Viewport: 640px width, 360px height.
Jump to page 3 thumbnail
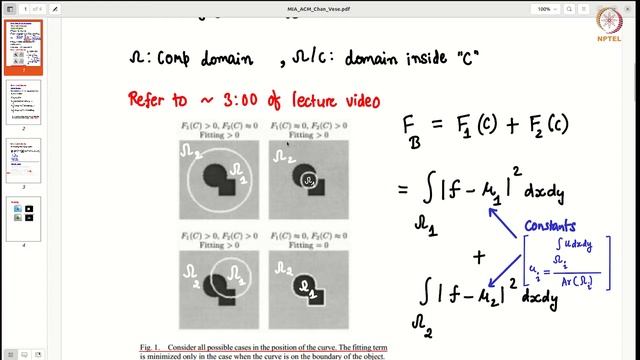(x=24, y=160)
